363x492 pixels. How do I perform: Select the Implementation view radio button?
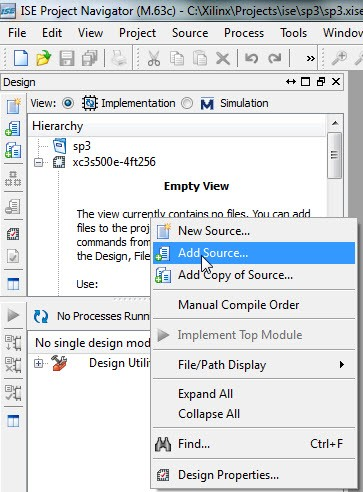[x=68, y=103]
